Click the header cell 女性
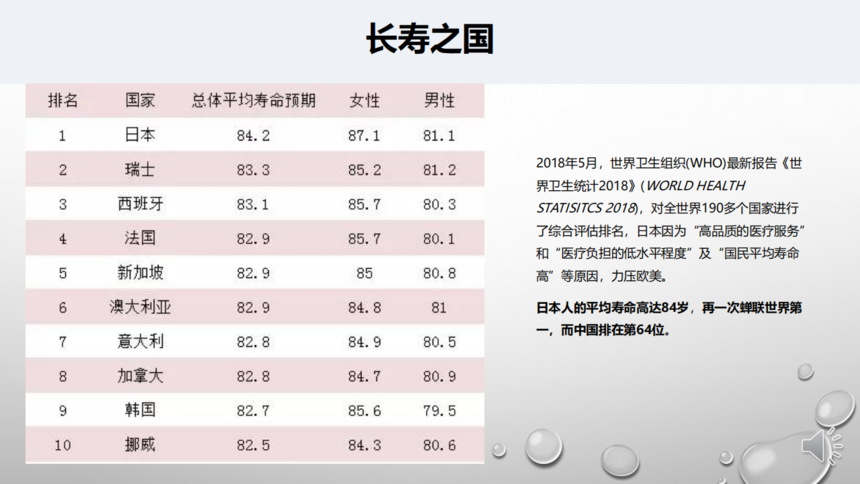Screen dimensions: 860x484 pos(364,100)
